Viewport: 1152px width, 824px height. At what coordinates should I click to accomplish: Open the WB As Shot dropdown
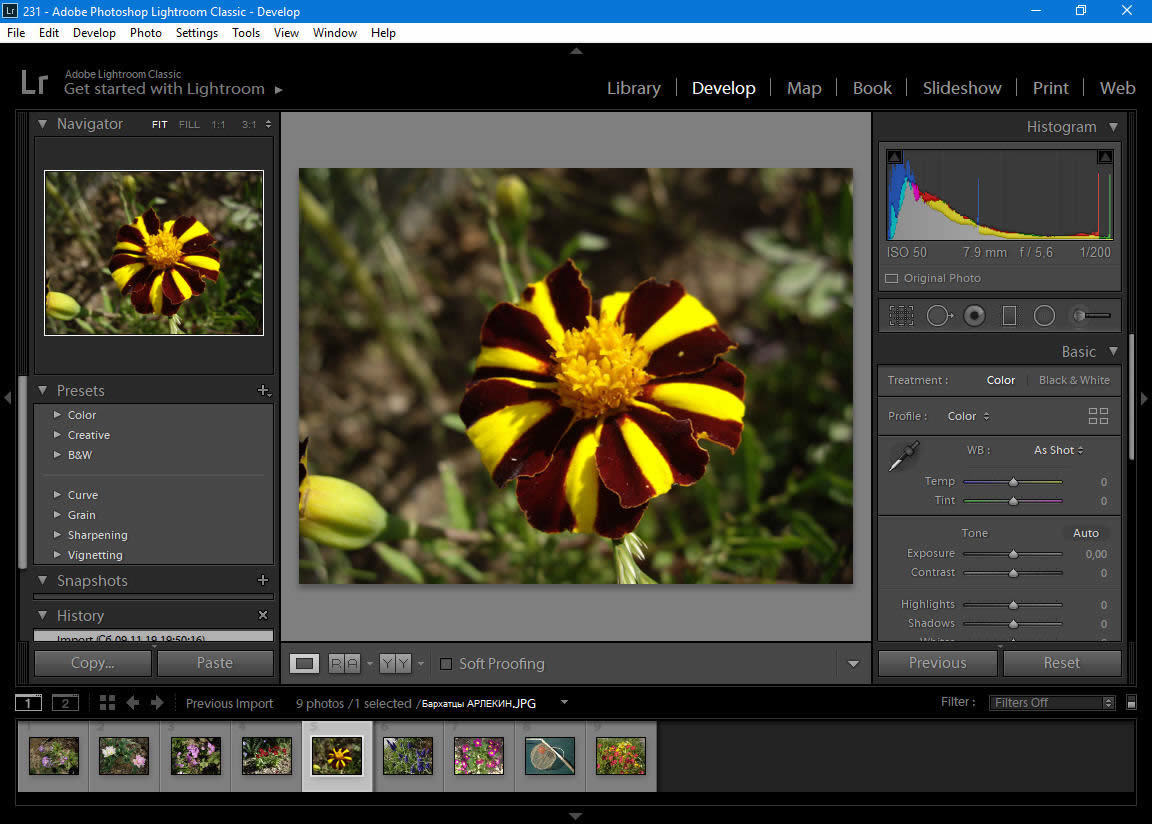1058,450
